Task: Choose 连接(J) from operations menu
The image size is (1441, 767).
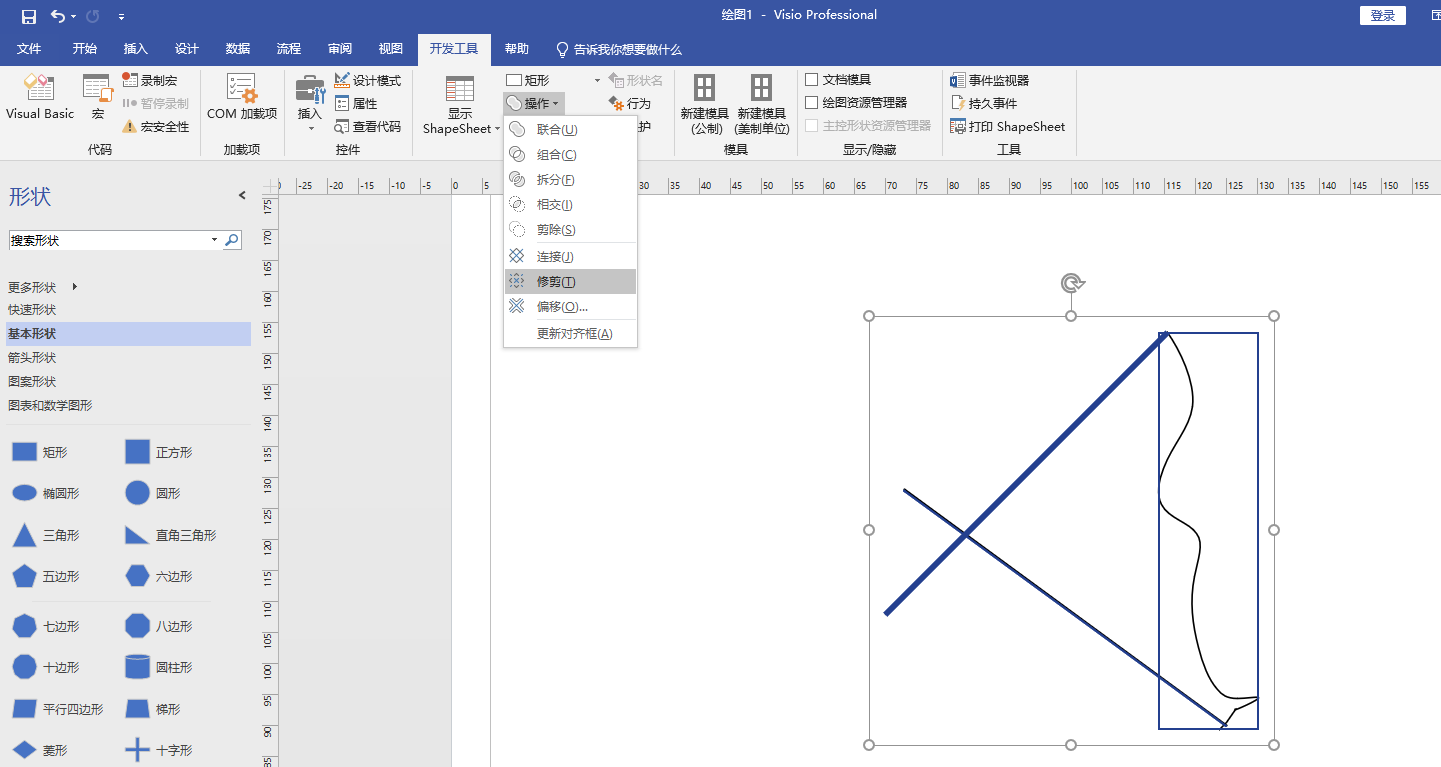Action: coord(570,256)
